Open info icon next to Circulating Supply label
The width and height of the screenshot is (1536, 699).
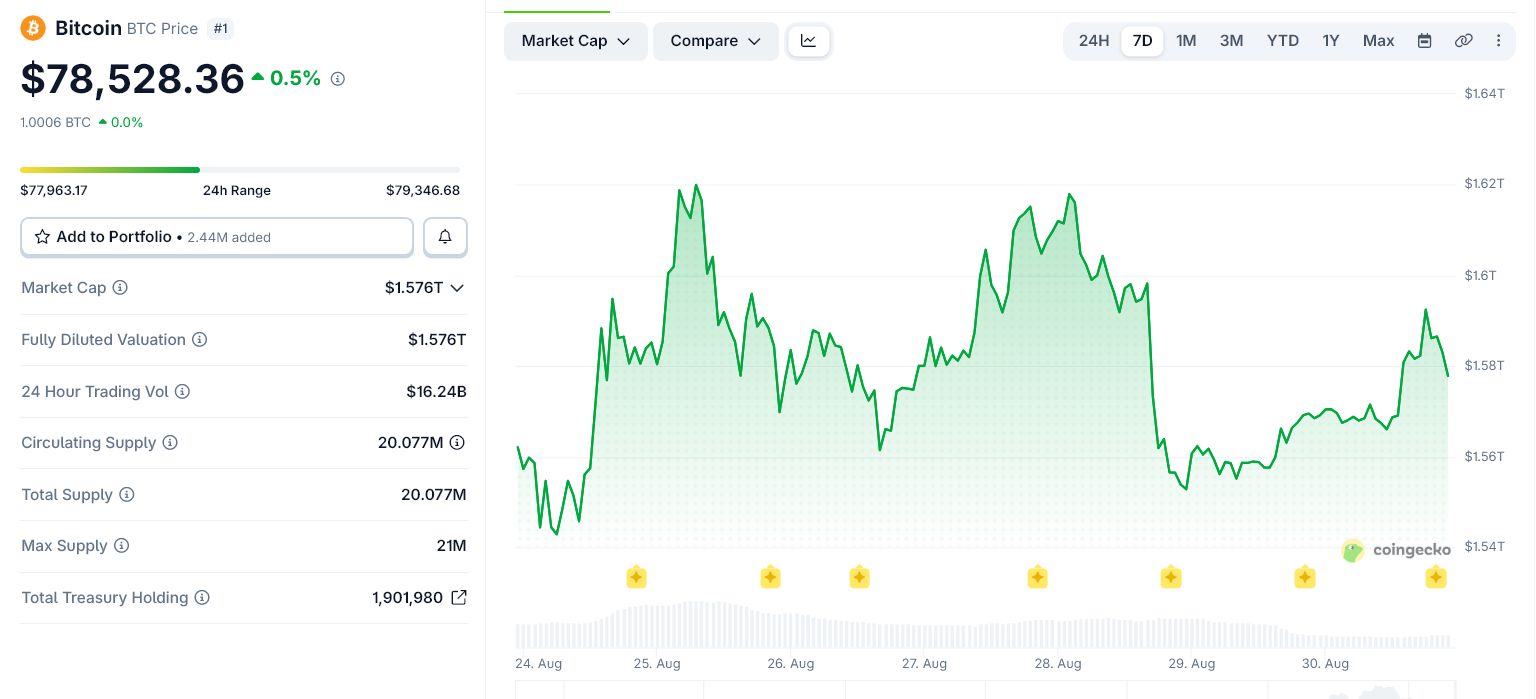pos(170,443)
